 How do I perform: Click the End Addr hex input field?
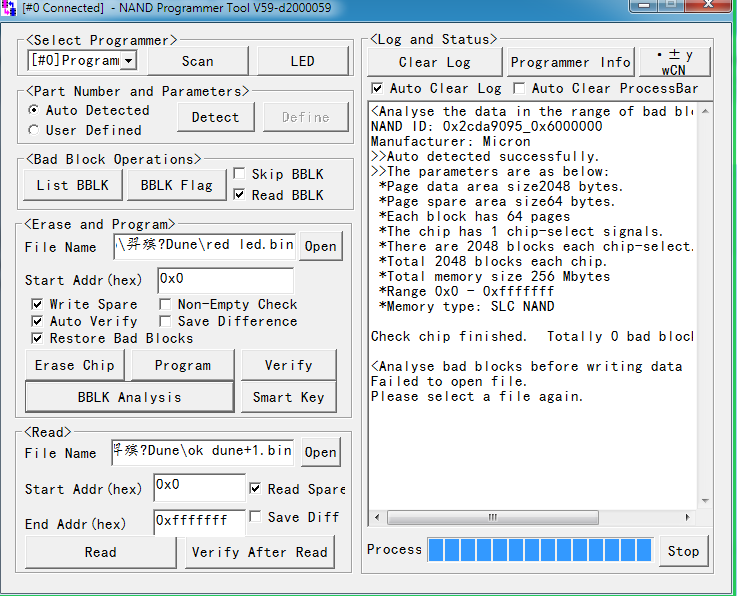[x=199, y=521]
